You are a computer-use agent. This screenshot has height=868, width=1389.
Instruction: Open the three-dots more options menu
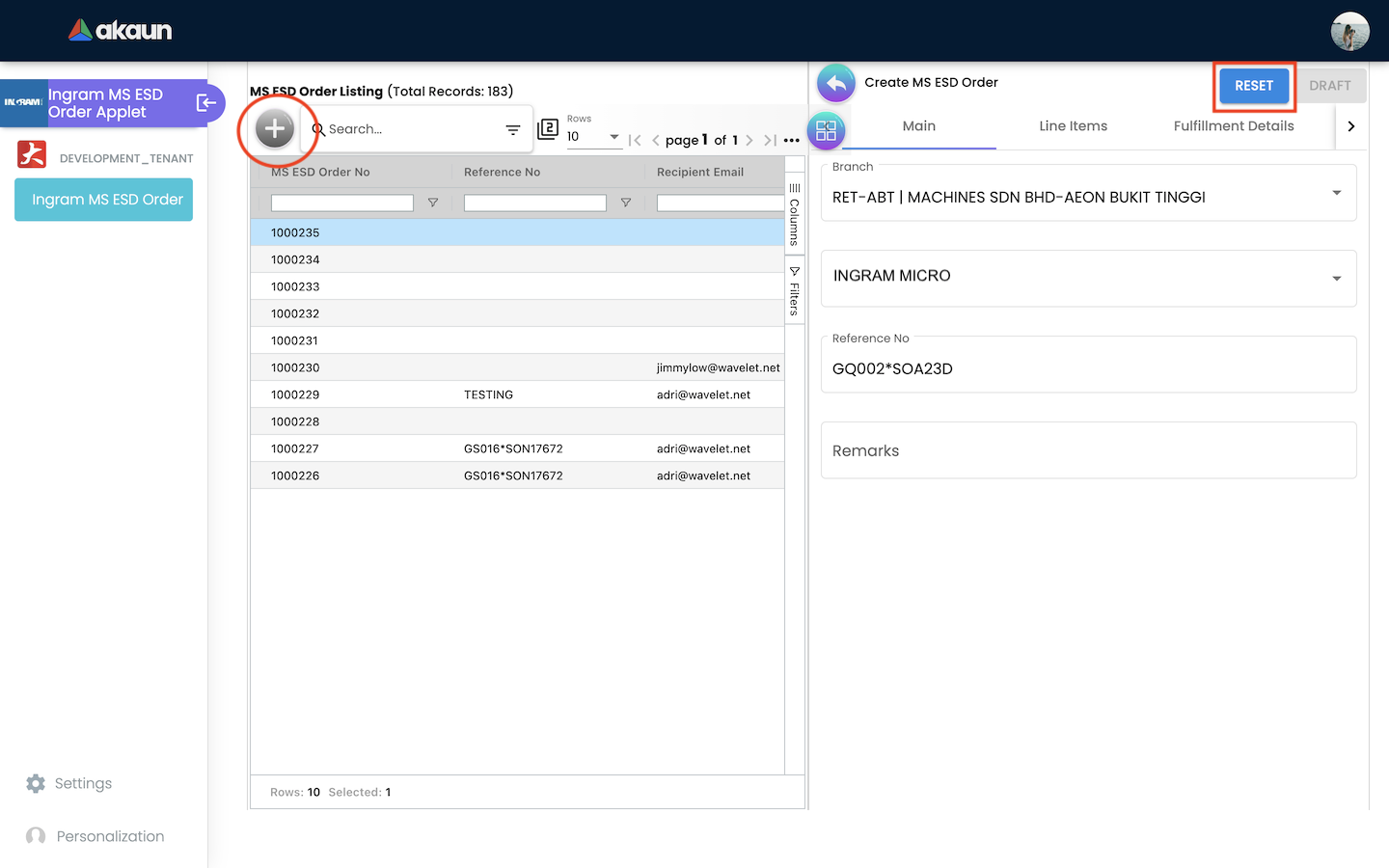792,141
